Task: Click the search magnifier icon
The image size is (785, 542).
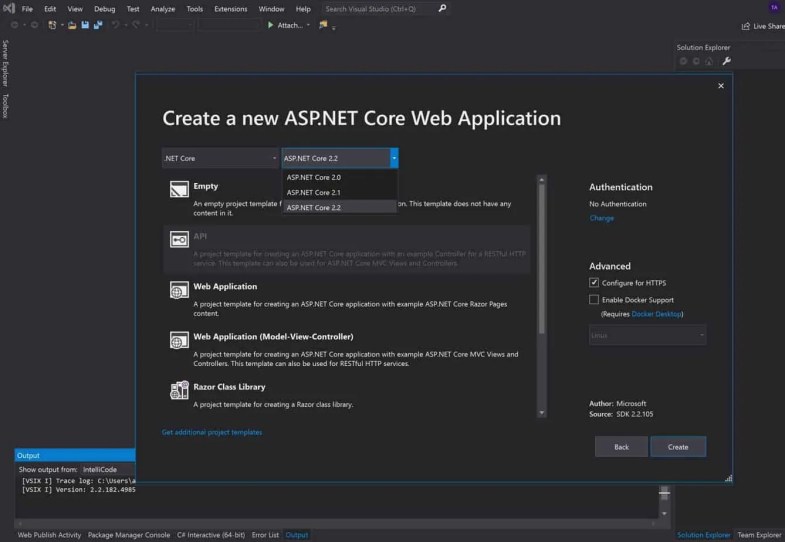Action: (x=442, y=8)
